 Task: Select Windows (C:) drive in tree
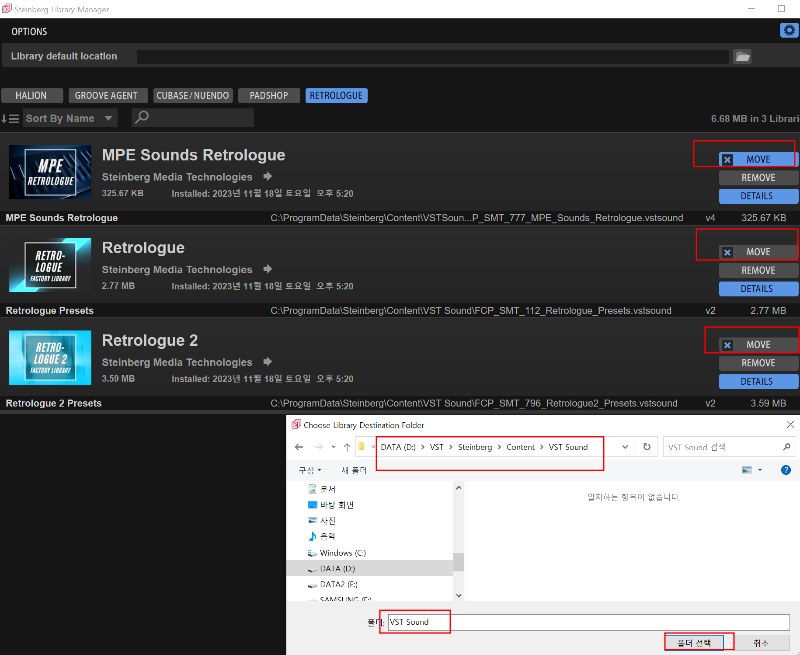[337, 552]
